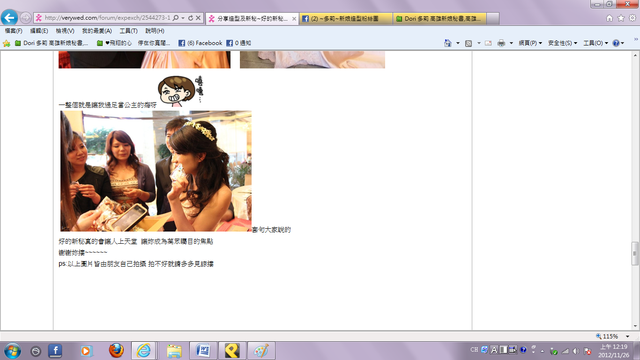Viewport: 640px width, 360px height.
Task: Click the RSS feeds icon in command bar
Action: [x=469, y=43]
